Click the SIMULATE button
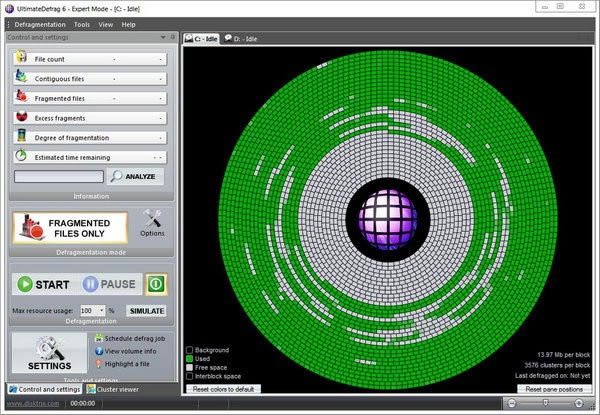The height and width of the screenshot is (415, 600). [146, 311]
